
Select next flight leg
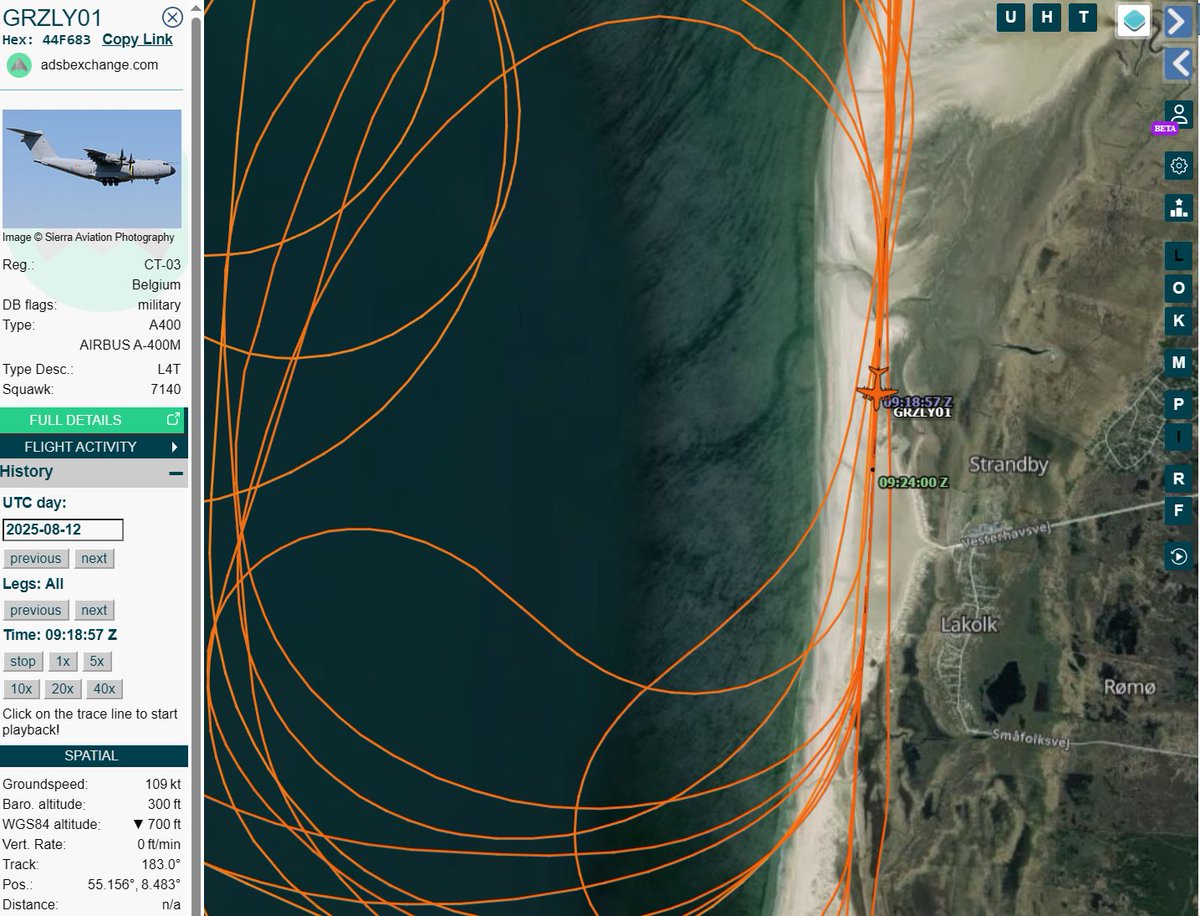(x=94, y=610)
